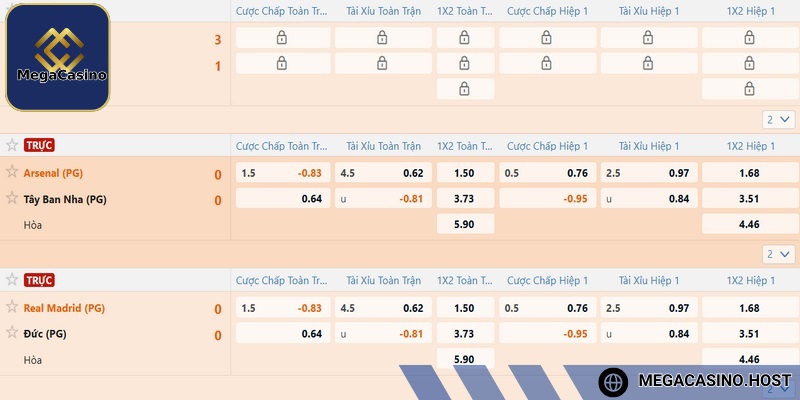
Task: Click Tài Xỉu Toàn Trận header of Arsenal match
Action: click(384, 146)
